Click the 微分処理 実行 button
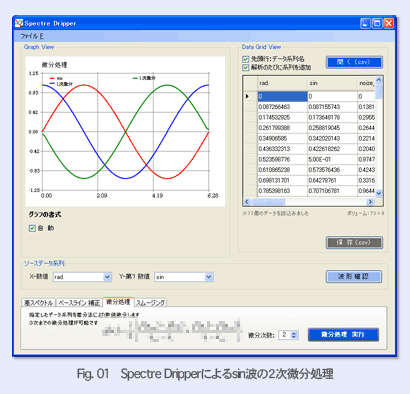 point(343,335)
